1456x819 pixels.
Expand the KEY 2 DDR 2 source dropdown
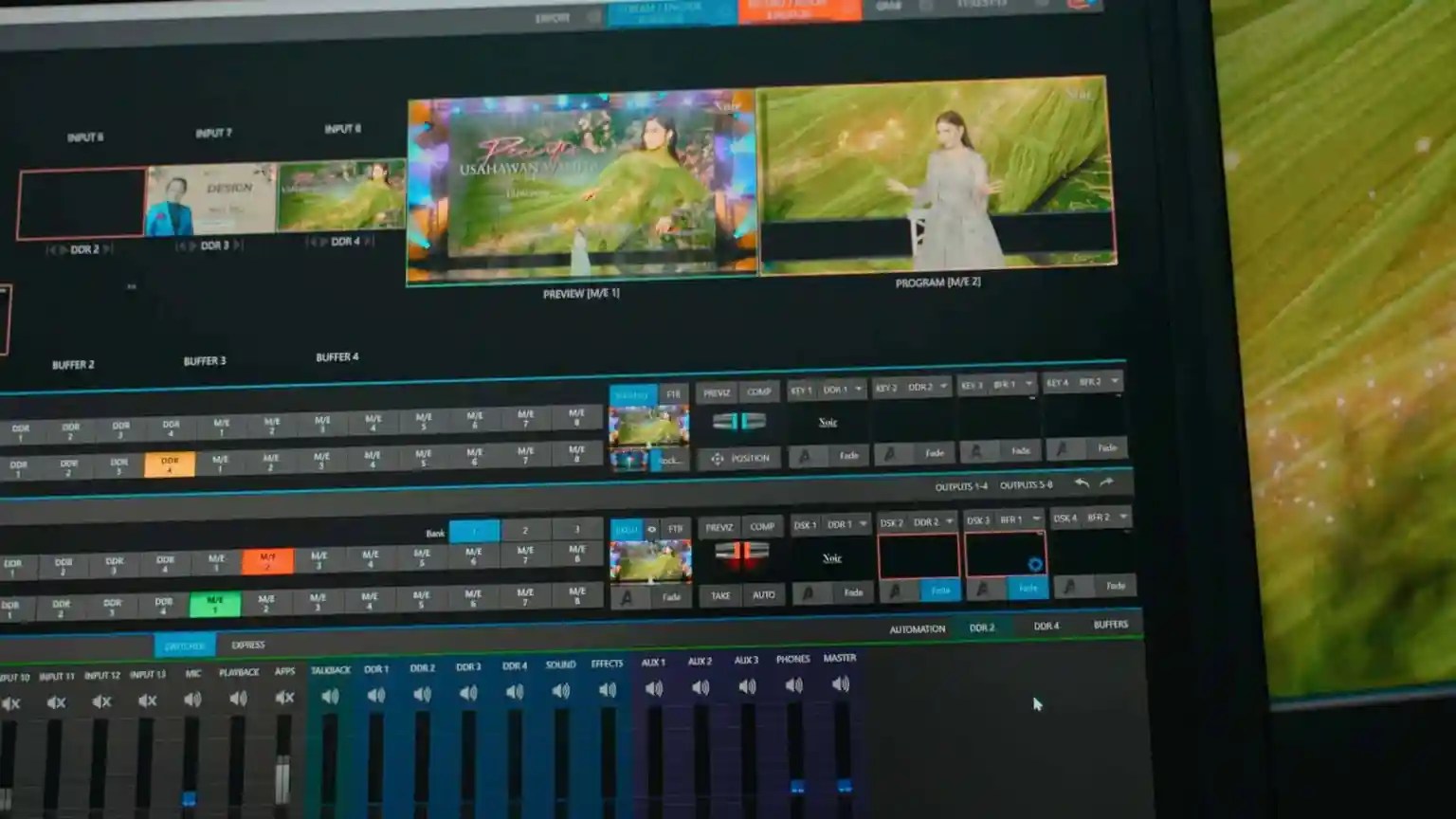943,387
